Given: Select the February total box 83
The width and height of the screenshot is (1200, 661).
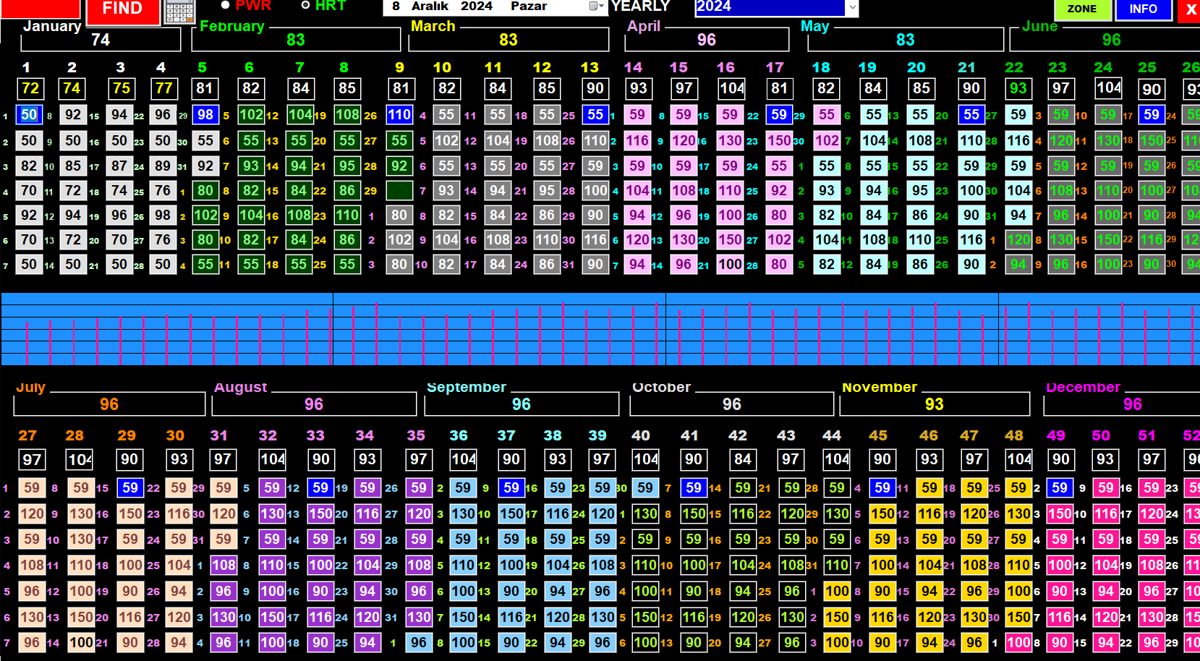Looking at the screenshot, I should 295,40.
